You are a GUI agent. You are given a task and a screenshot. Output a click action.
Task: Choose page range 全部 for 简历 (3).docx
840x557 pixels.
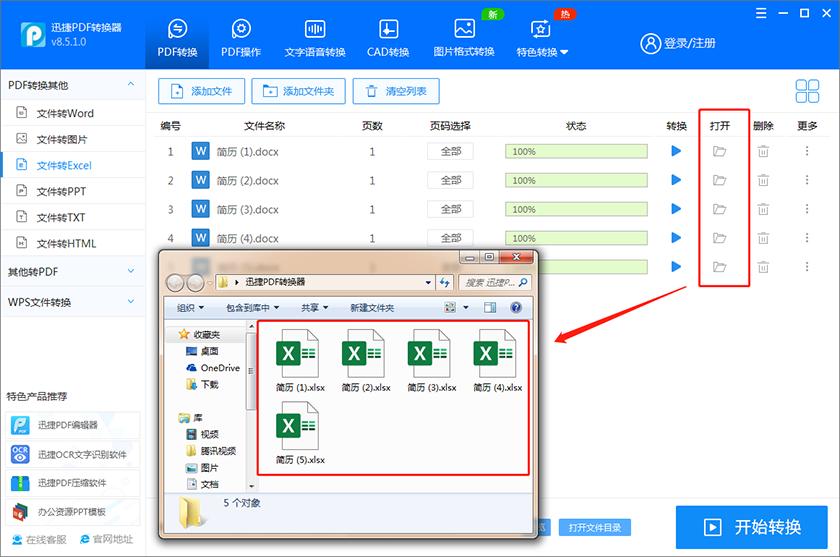tap(451, 209)
